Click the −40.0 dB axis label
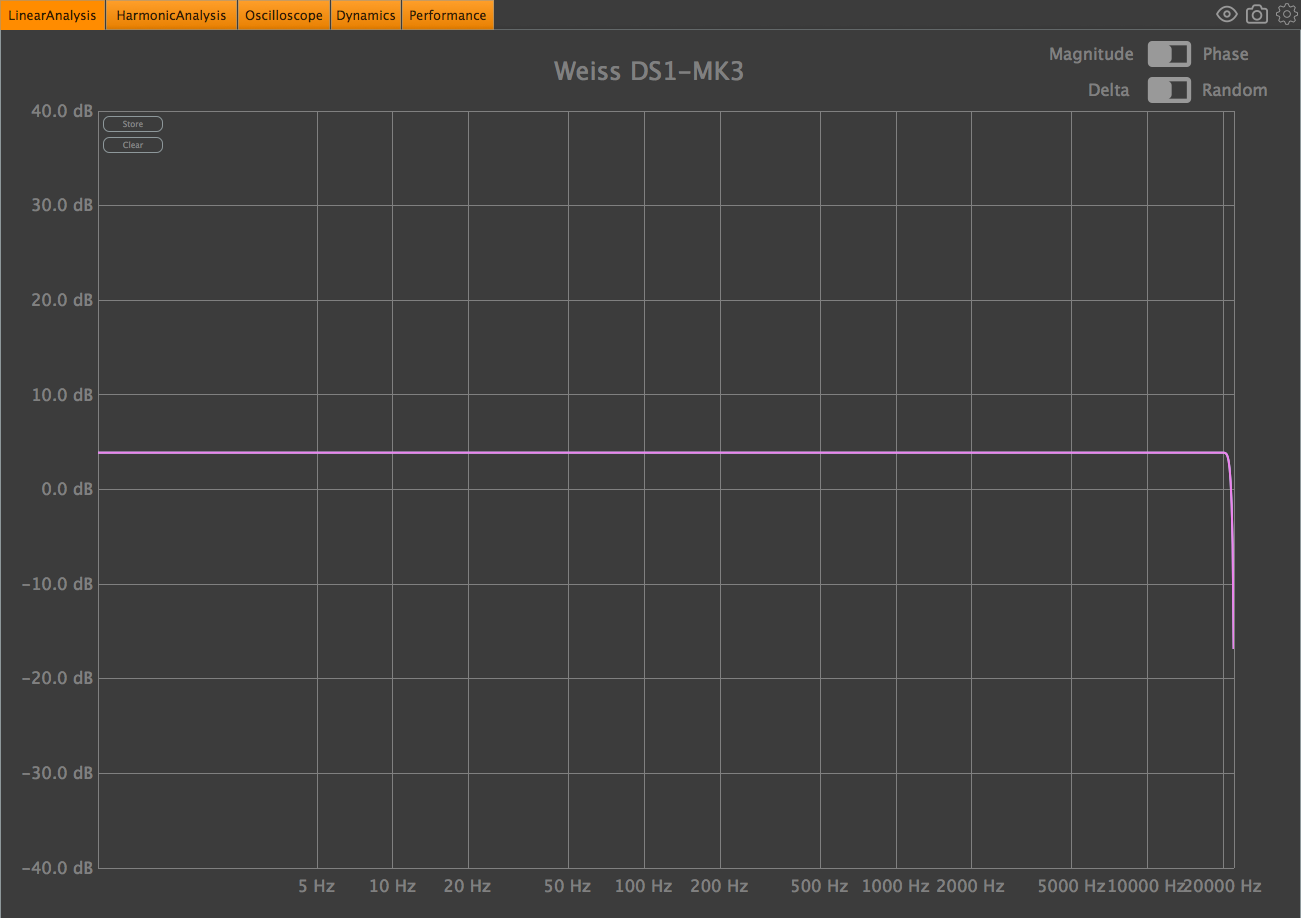Viewport: 1301px width, 918px height. [57, 867]
